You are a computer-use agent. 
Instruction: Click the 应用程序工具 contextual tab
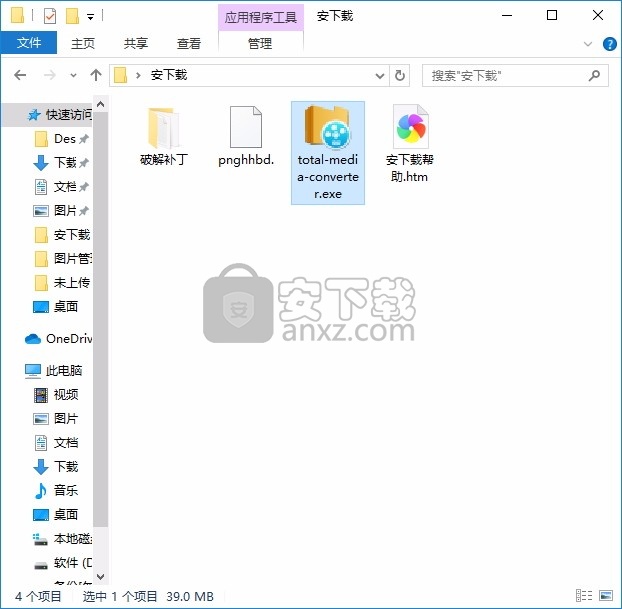pyautogui.click(x=261, y=17)
